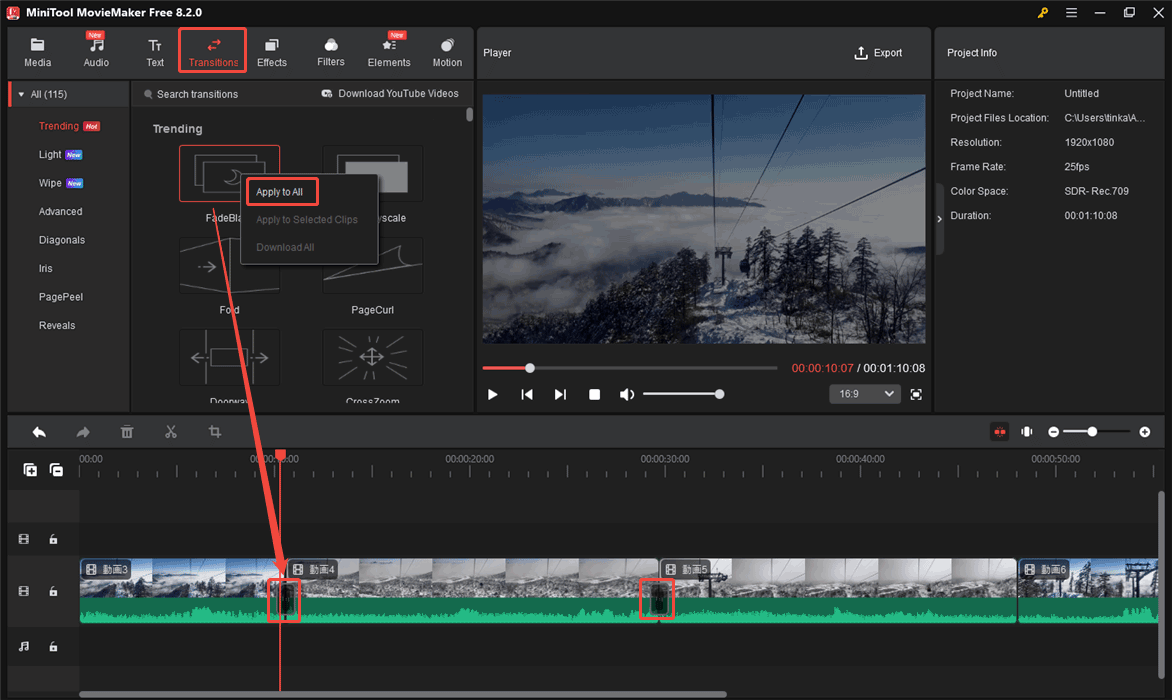
Task: Zoom in the timeline
Action: point(1144,432)
